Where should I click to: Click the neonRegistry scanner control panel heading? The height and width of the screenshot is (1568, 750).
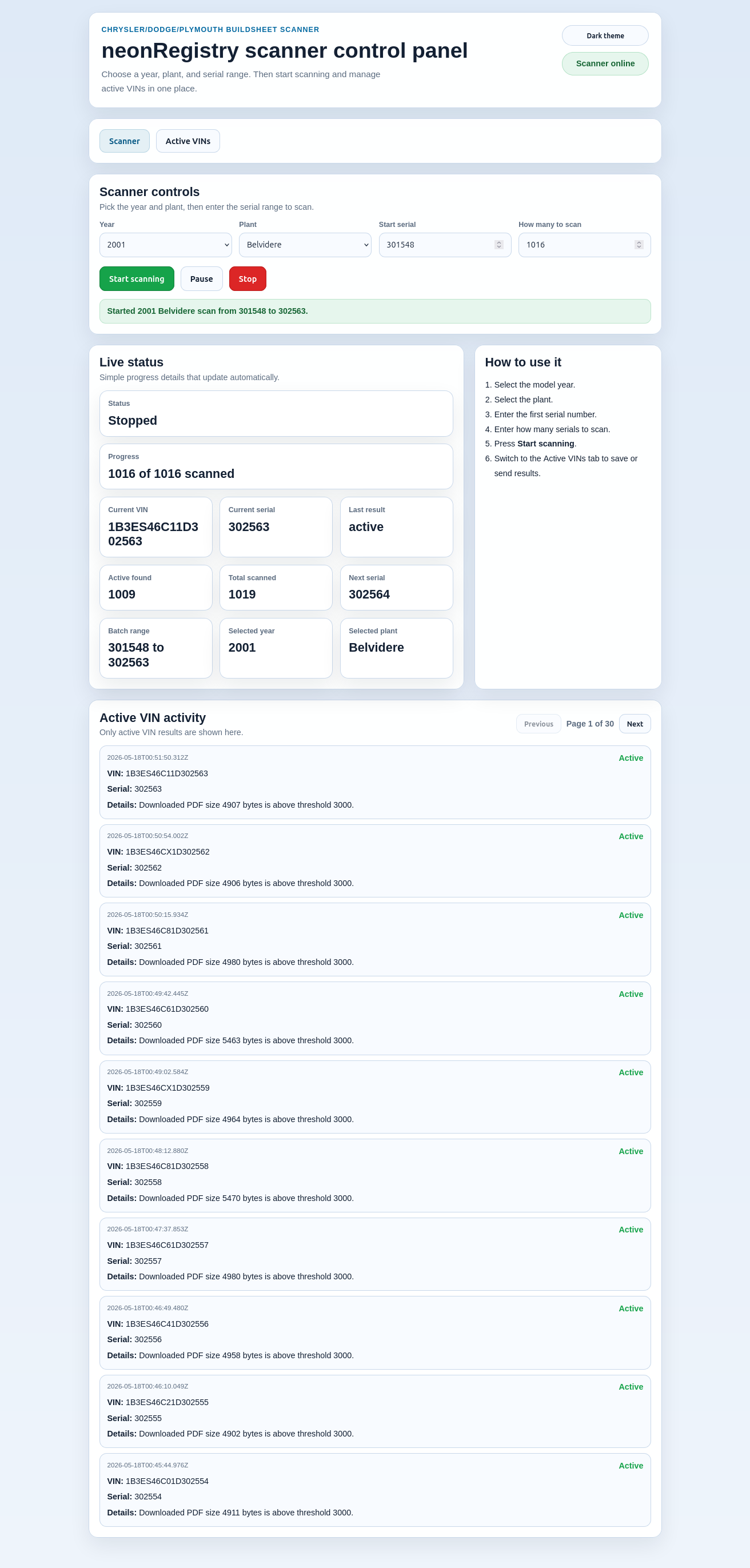[284, 50]
